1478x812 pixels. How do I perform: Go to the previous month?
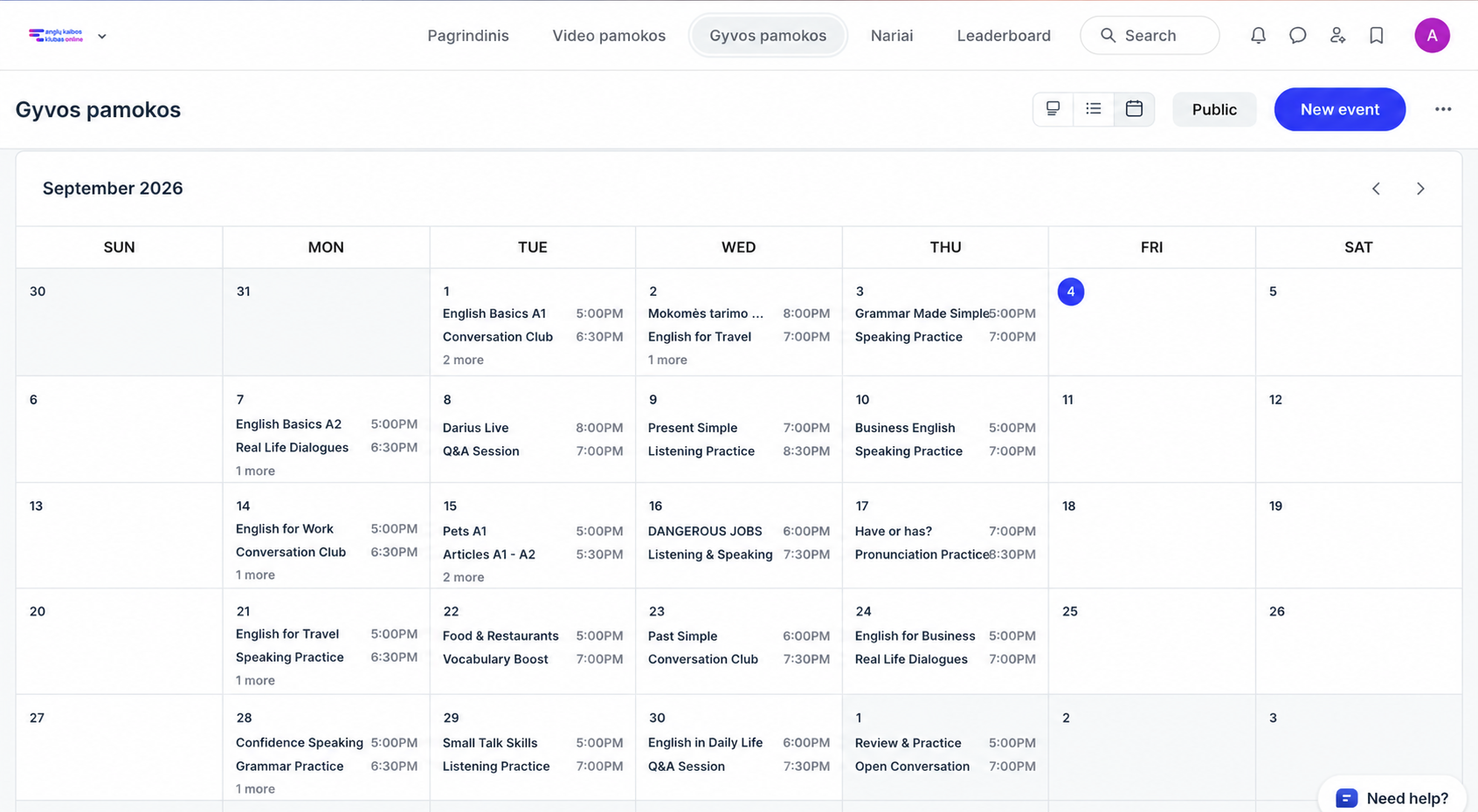tap(1376, 189)
